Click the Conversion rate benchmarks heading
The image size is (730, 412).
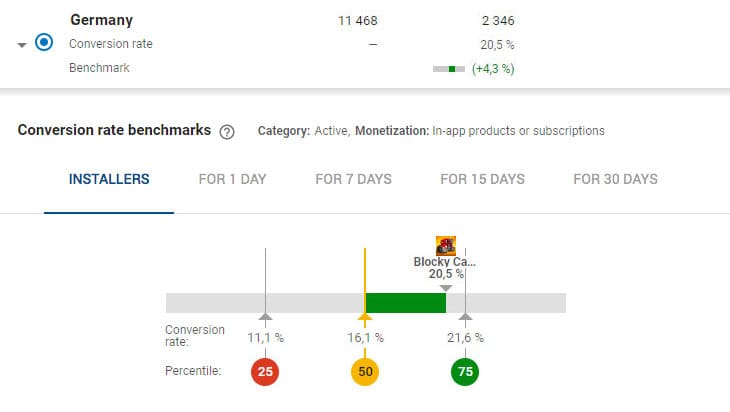click(114, 130)
